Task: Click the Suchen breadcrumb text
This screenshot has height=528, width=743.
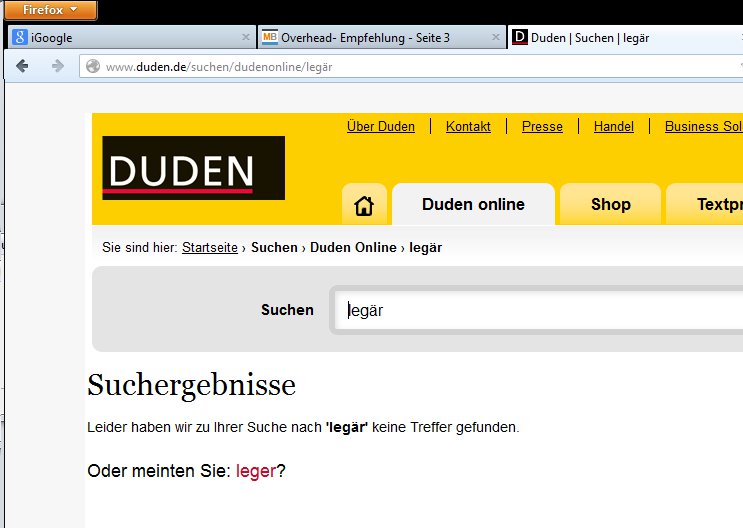Action: 274,247
